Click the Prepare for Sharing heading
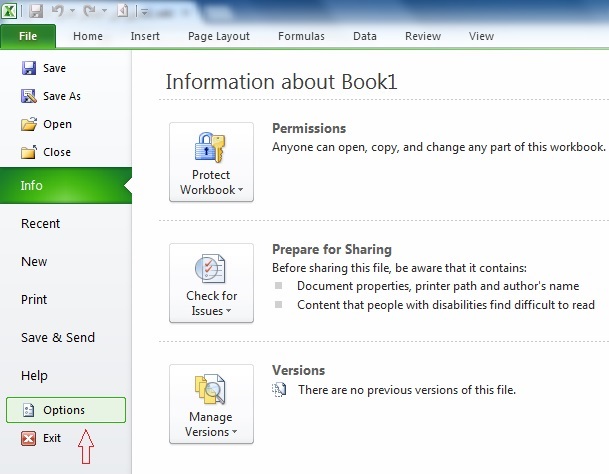Screen dimensions: 609x474 332,249
